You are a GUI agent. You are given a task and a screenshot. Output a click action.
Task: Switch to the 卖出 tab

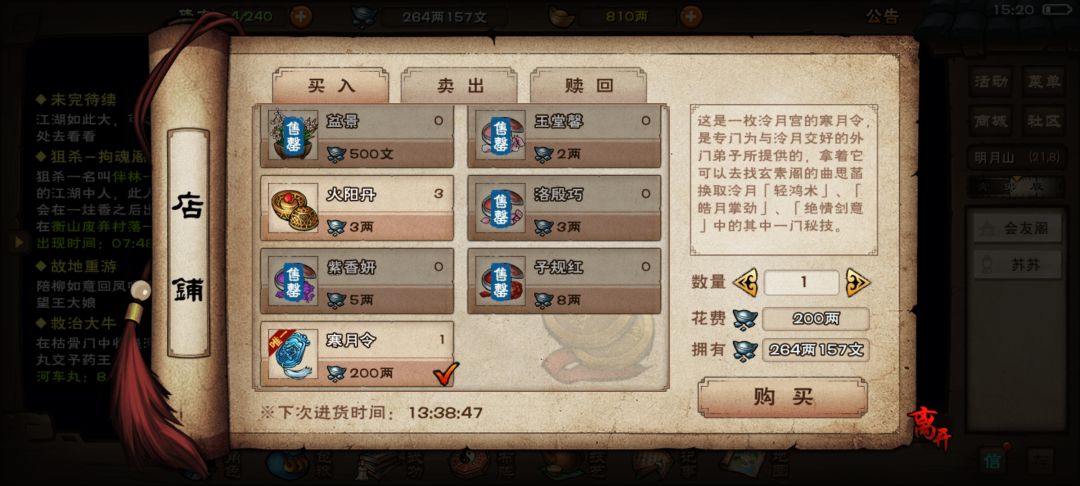pos(460,85)
